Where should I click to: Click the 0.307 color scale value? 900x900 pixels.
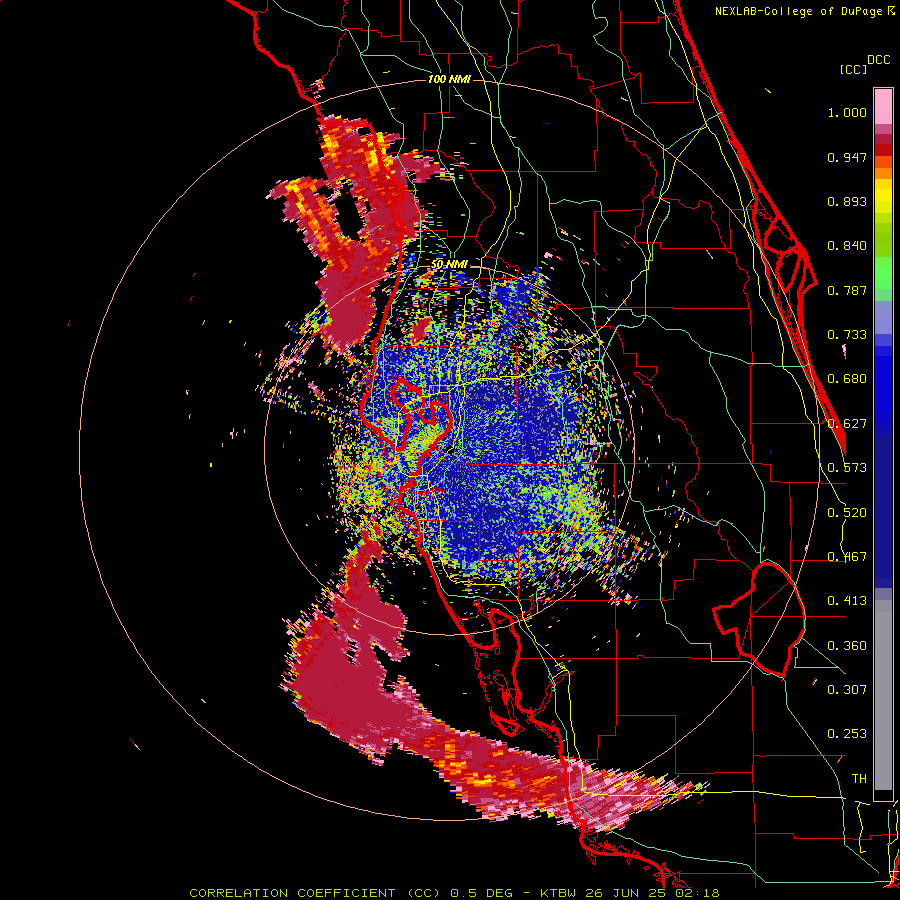pyautogui.click(x=847, y=690)
